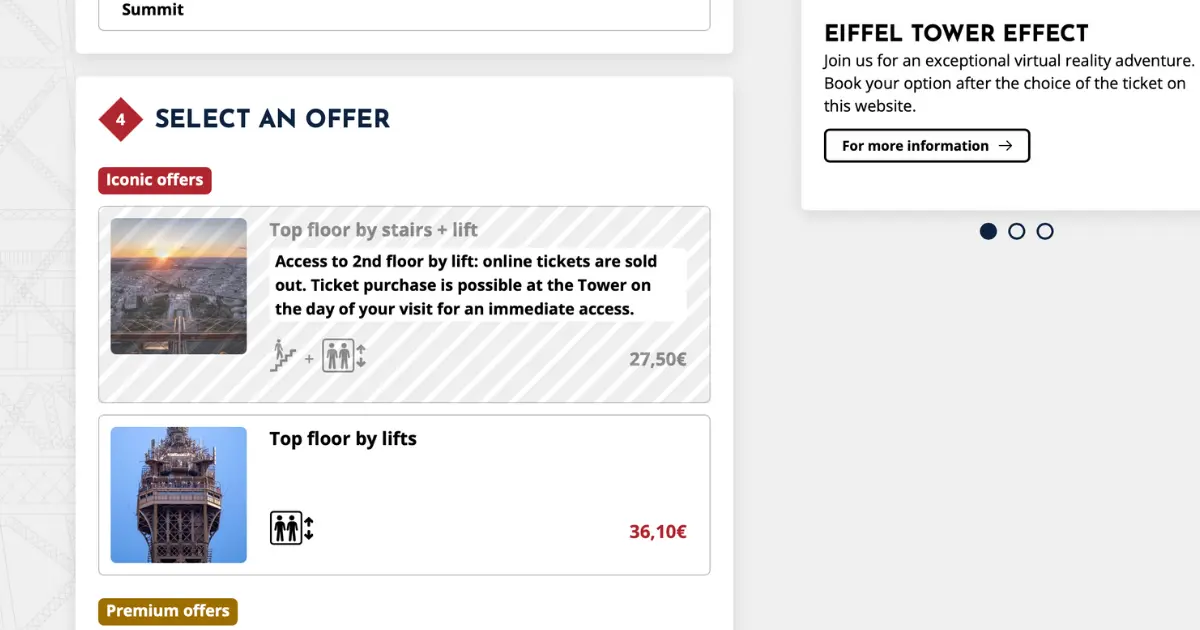Click the Premium offers gold label

(x=168, y=611)
